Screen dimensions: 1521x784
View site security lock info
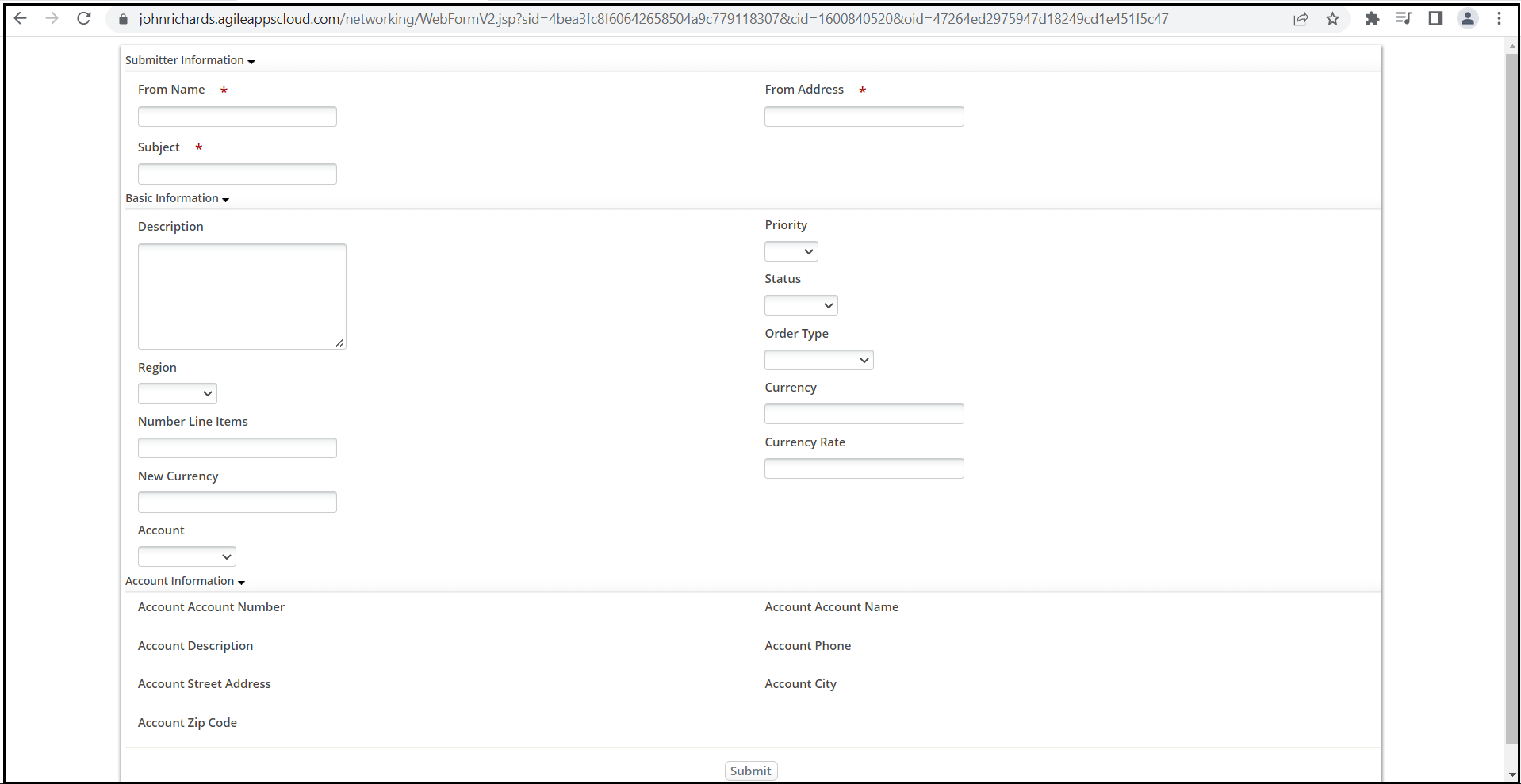click(123, 19)
